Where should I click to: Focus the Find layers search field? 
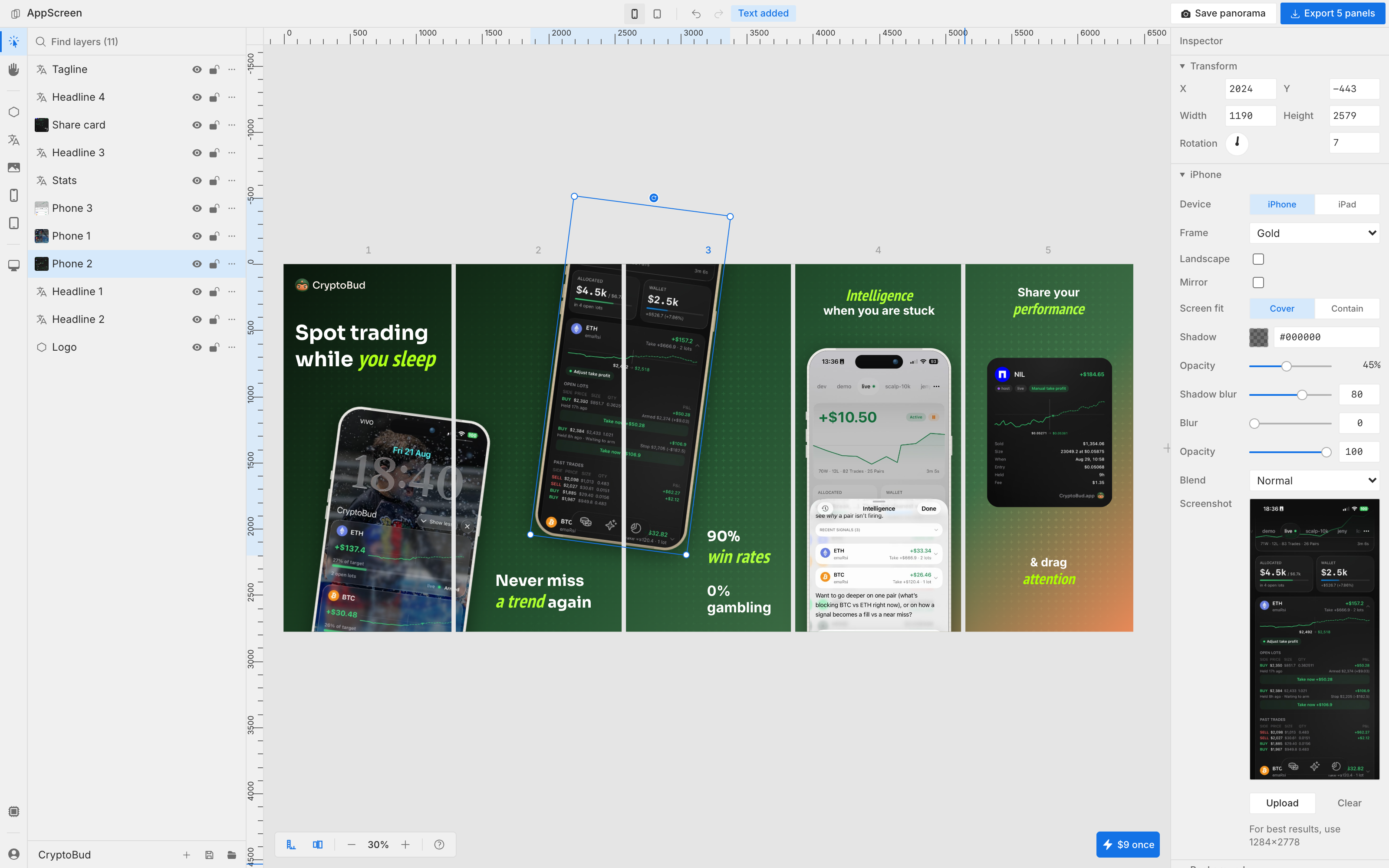(137, 41)
